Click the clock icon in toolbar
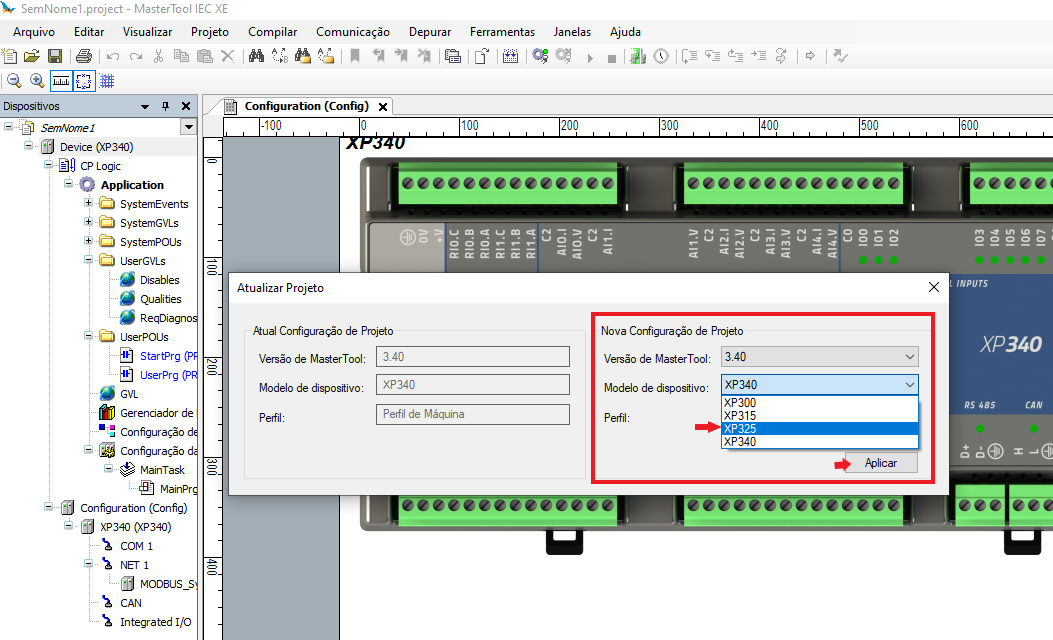 coord(661,56)
